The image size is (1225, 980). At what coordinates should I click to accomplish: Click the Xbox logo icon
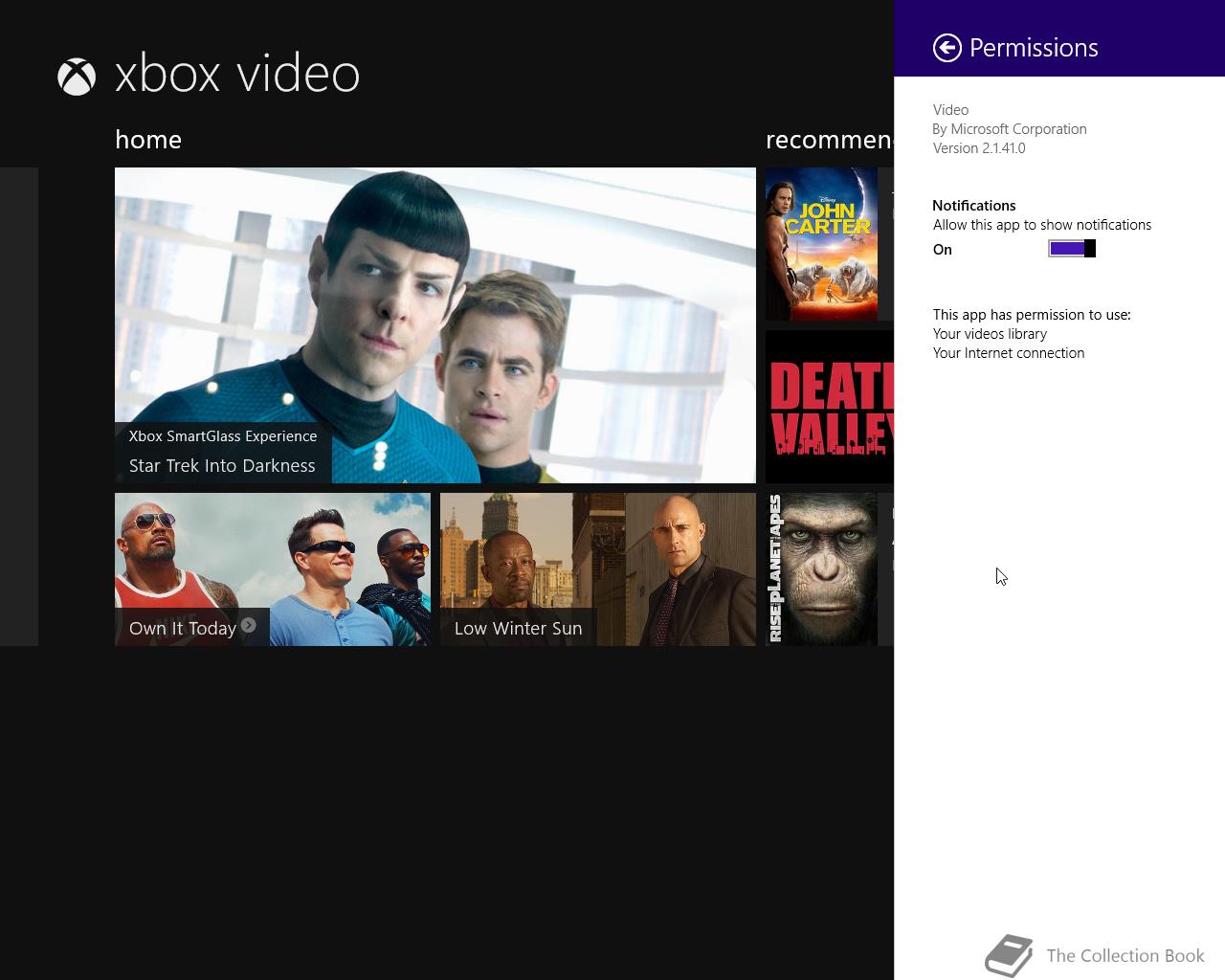[x=77, y=77]
